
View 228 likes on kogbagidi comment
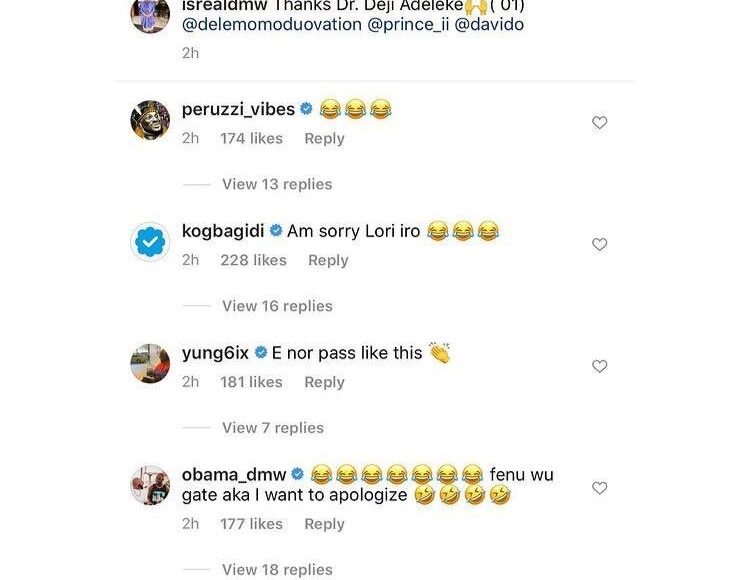(x=254, y=261)
